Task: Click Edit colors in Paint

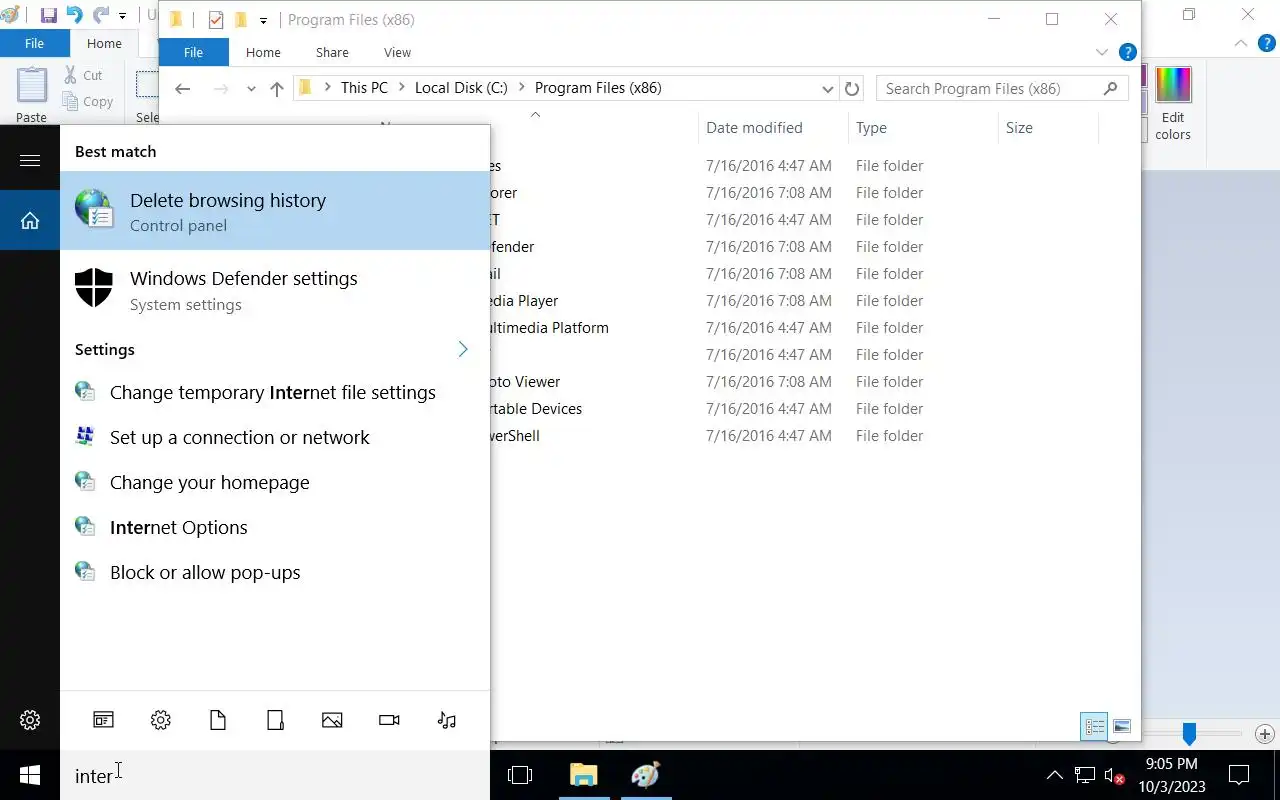Action: pos(1173,103)
